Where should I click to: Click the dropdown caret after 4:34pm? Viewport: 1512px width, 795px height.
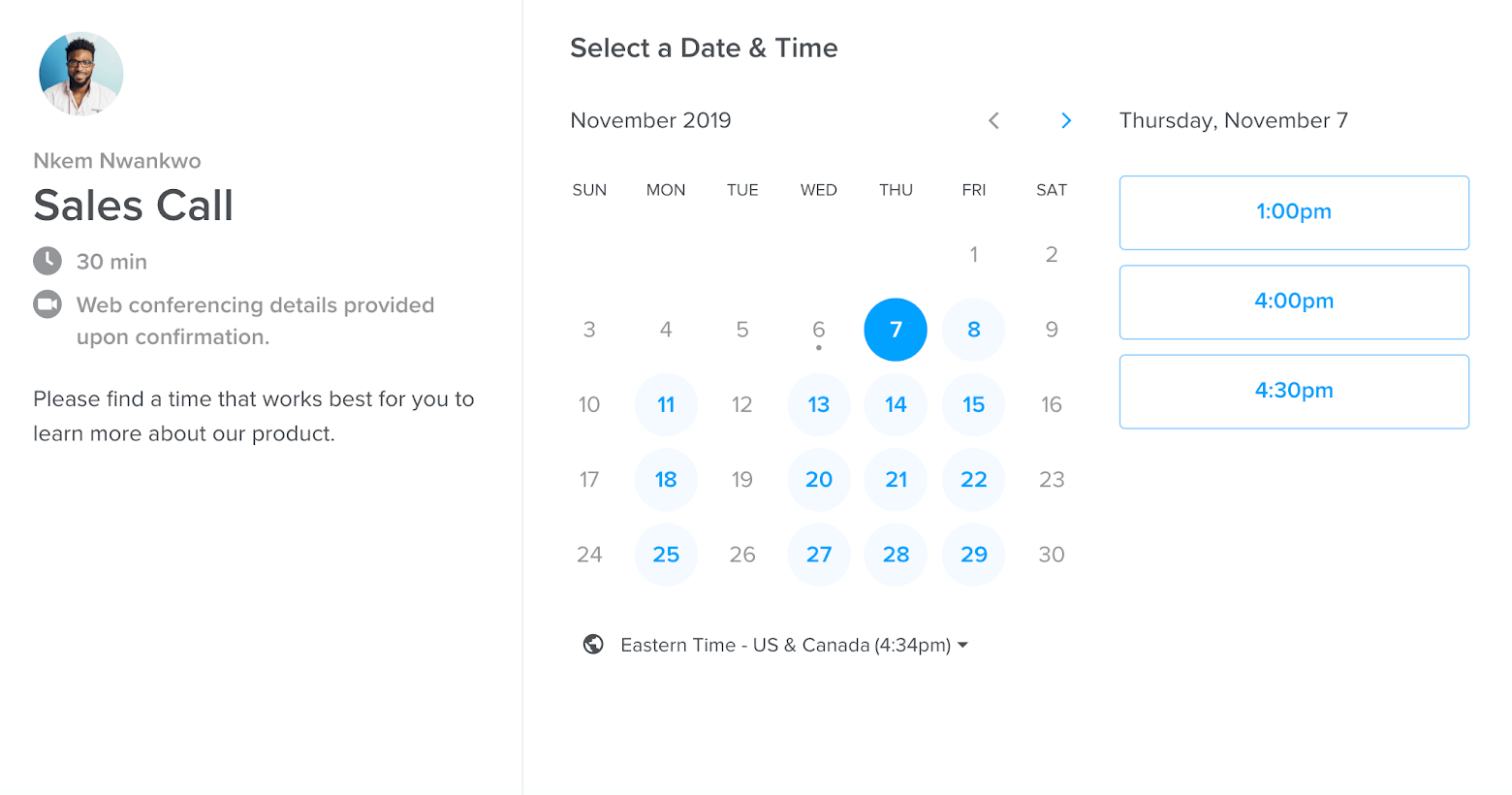click(x=962, y=645)
